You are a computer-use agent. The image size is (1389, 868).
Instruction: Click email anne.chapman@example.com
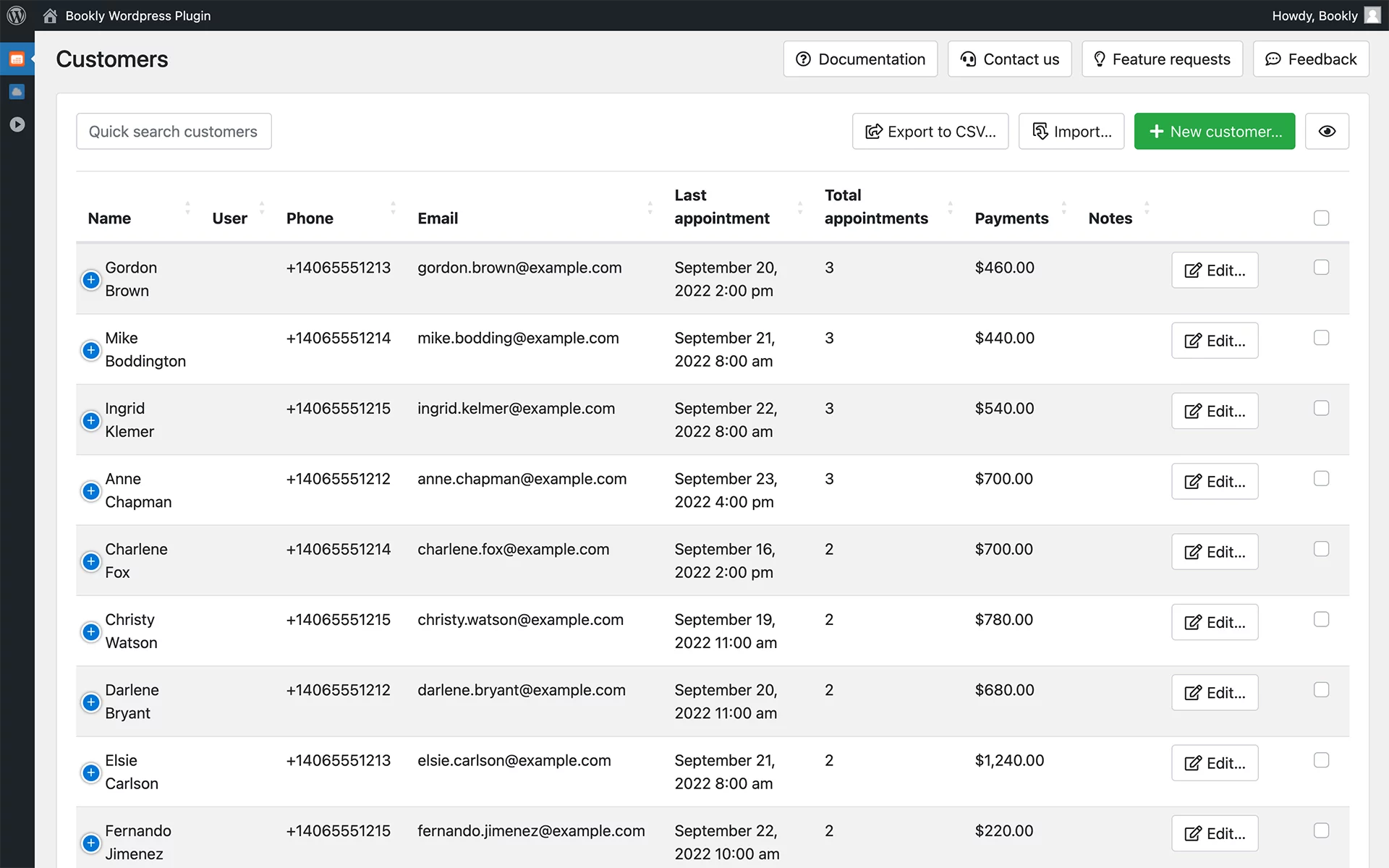[x=522, y=479]
